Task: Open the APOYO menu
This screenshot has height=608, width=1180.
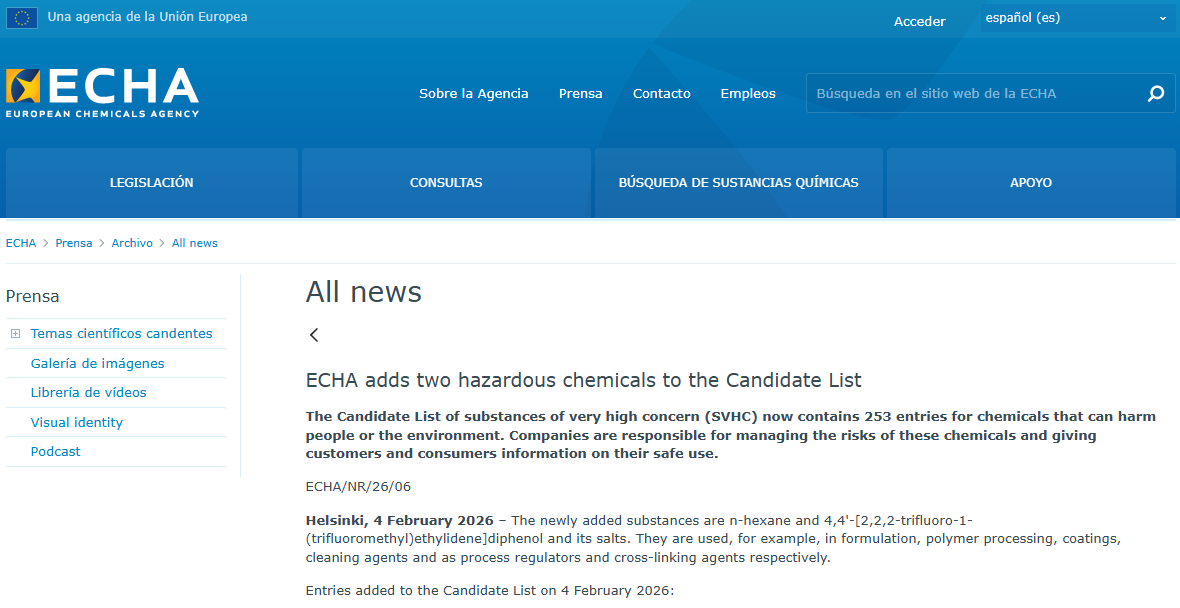Action: click(1031, 183)
